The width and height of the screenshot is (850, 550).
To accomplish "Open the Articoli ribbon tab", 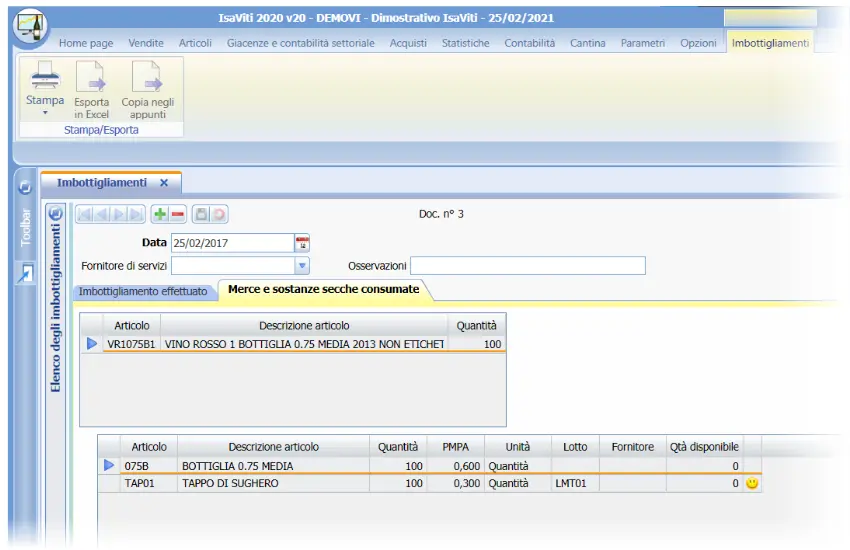I will 195,43.
